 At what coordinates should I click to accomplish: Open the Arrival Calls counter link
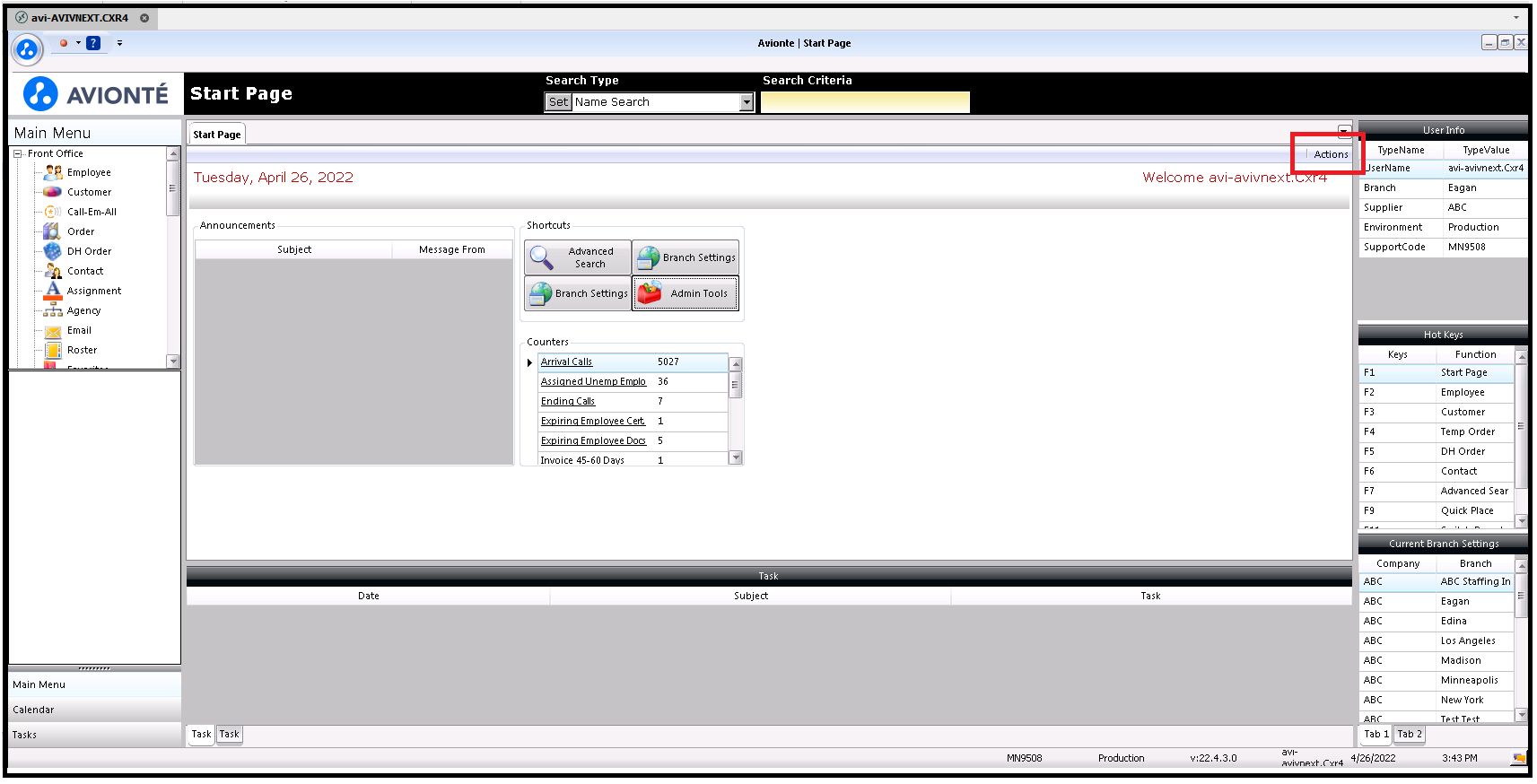coord(566,362)
